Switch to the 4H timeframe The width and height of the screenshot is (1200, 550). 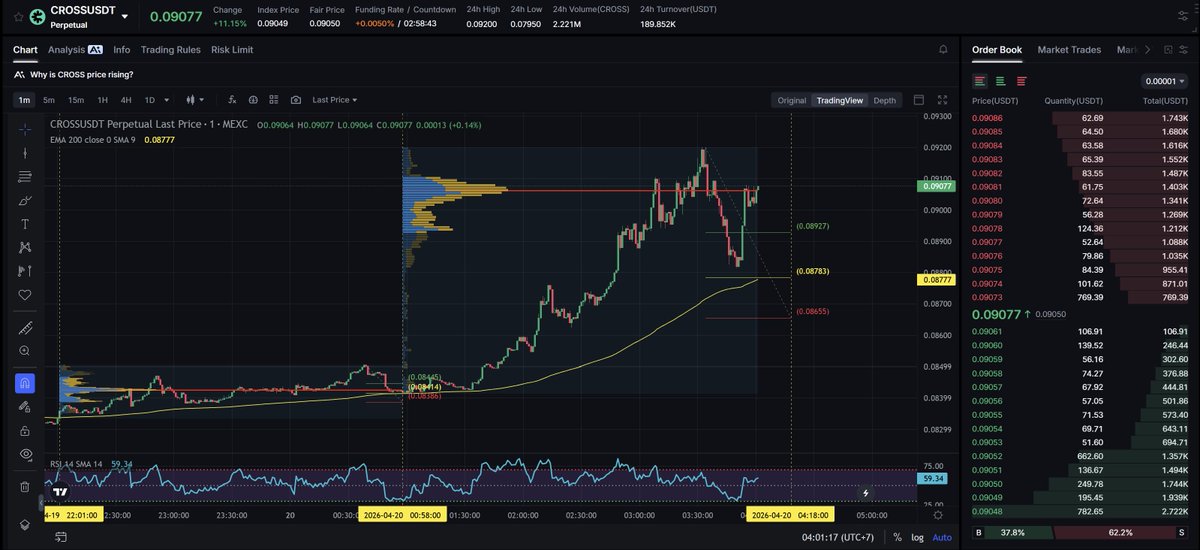(x=126, y=100)
